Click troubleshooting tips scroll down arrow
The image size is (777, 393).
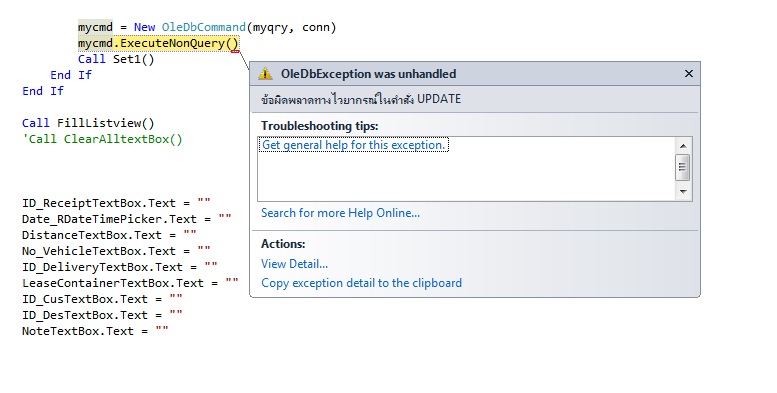[683, 191]
